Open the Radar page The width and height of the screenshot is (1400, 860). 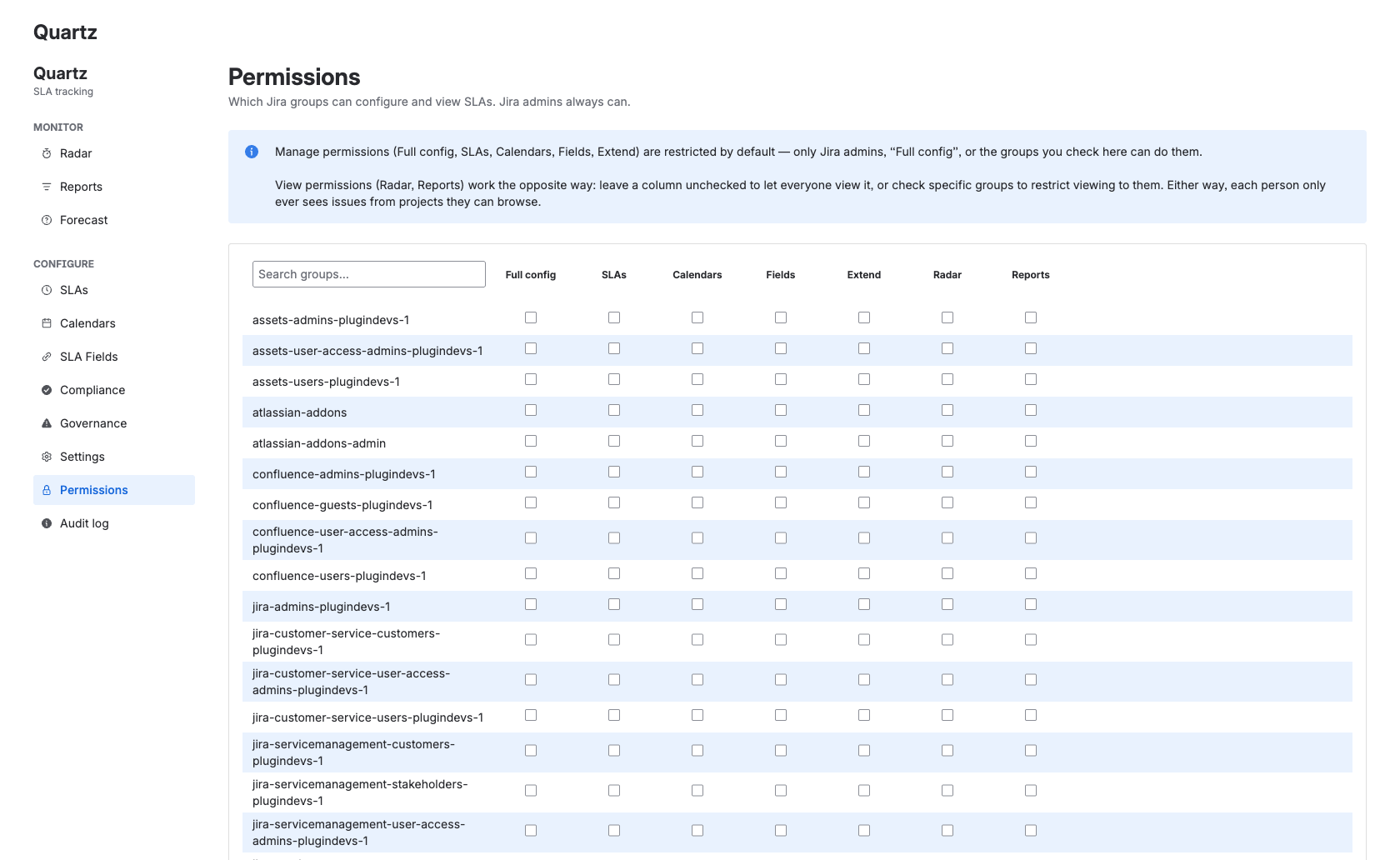click(114, 153)
